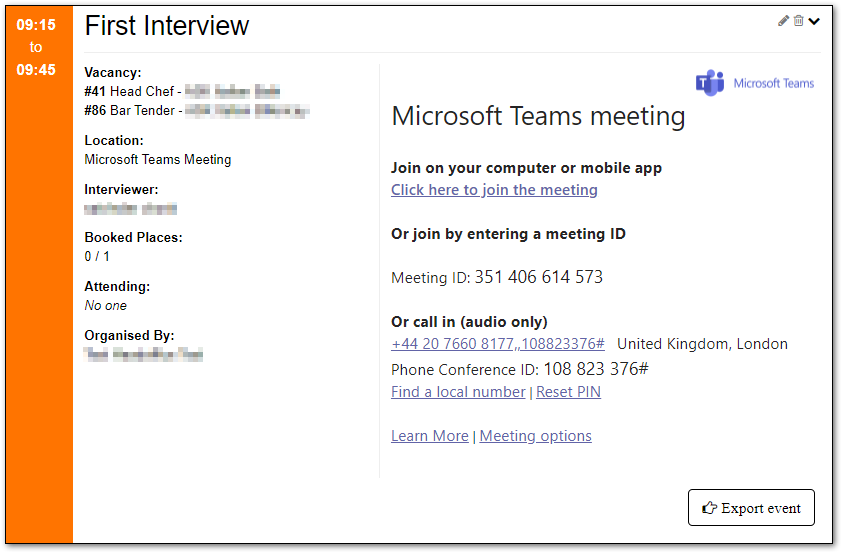
Task: Click the pencil edit event icon
Action: [784, 21]
